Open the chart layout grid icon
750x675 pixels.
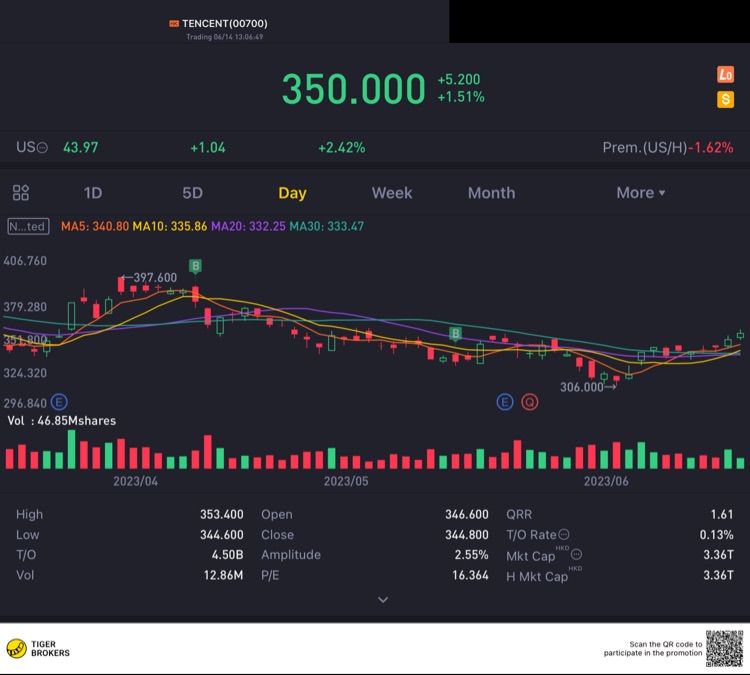(21, 193)
